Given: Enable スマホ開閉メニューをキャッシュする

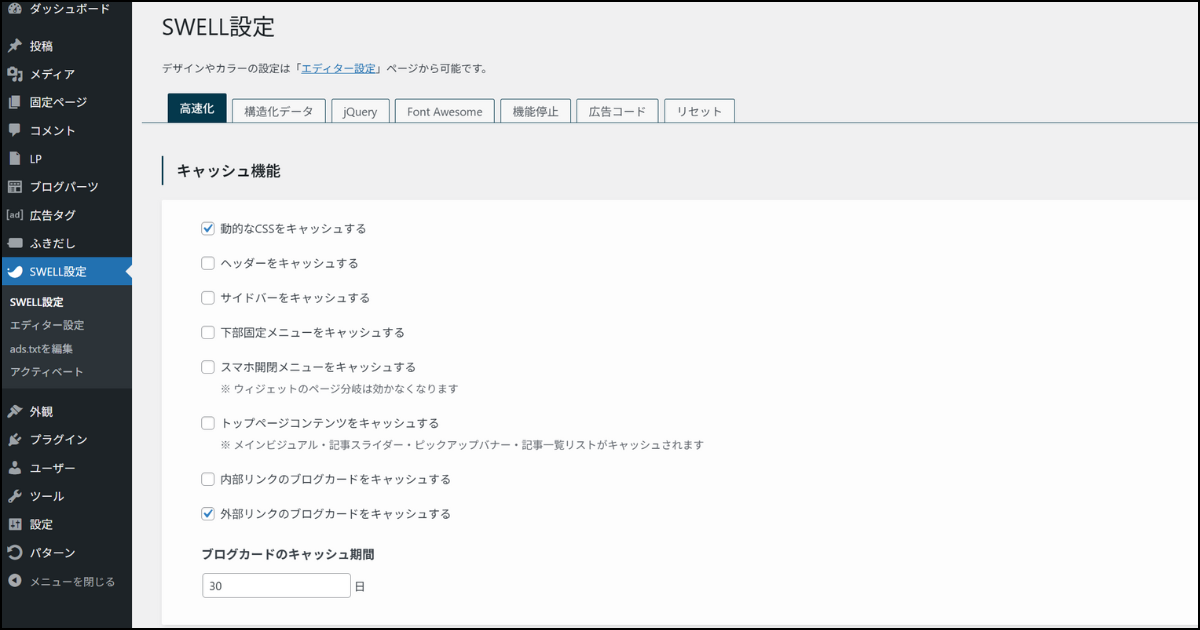Looking at the screenshot, I should [x=208, y=367].
